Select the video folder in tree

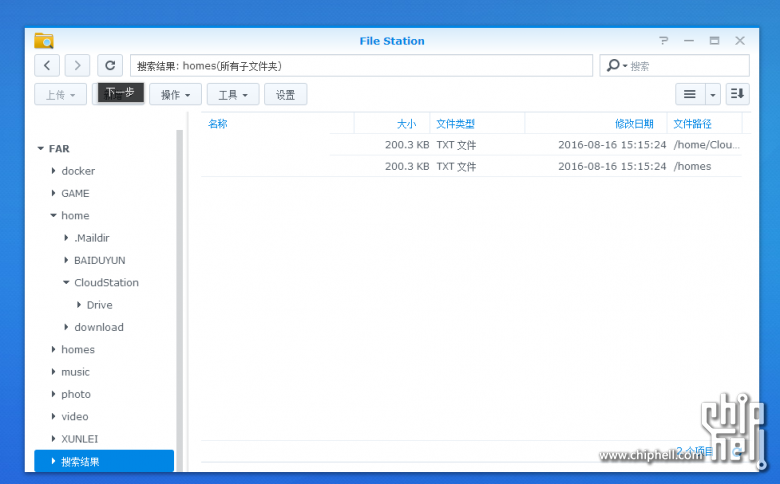75,416
